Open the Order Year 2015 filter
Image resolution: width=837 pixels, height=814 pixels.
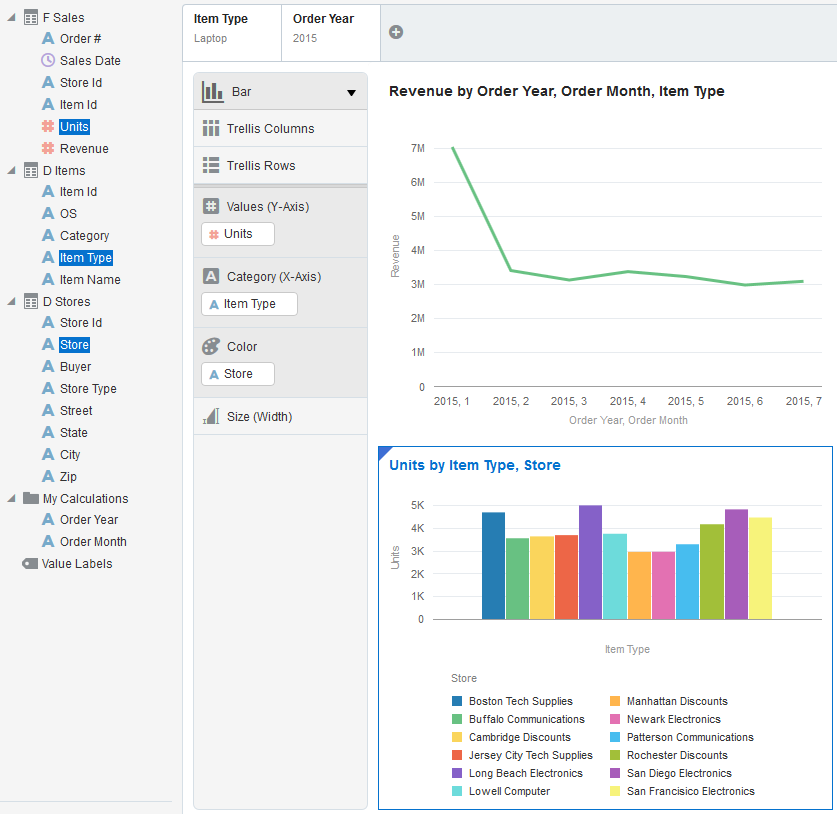[x=331, y=33]
